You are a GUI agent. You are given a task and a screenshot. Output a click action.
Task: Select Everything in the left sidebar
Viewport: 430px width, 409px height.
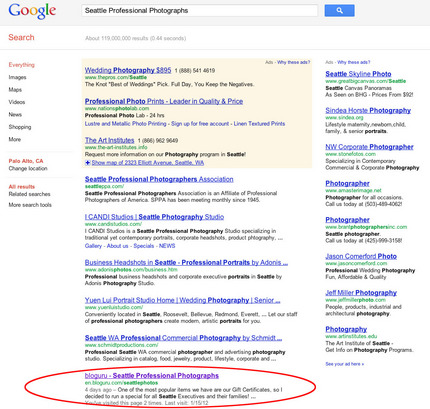(x=22, y=65)
